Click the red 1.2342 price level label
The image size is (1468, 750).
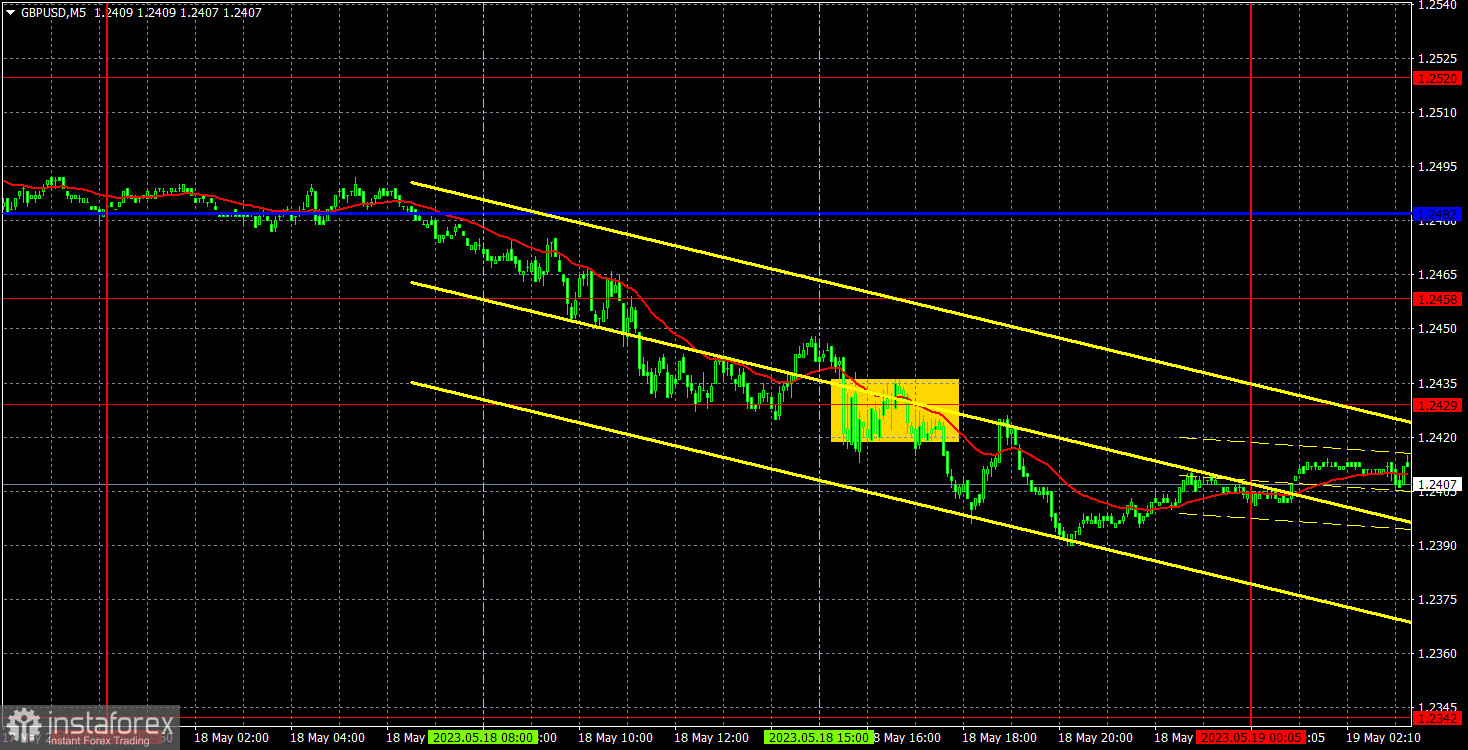pos(1438,718)
